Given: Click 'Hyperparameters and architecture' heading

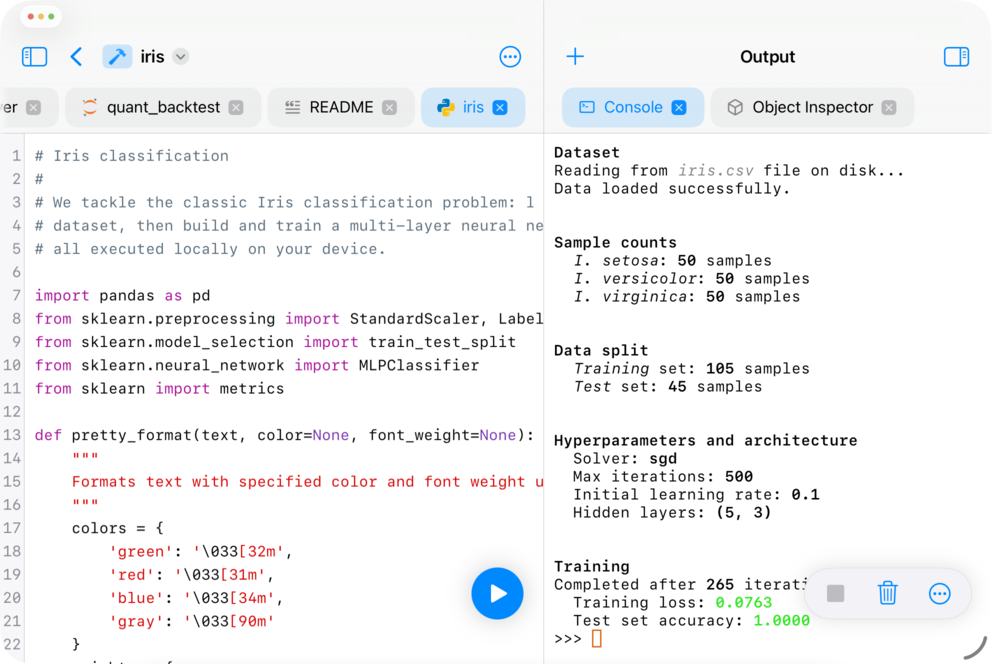Looking at the screenshot, I should pos(705,441).
